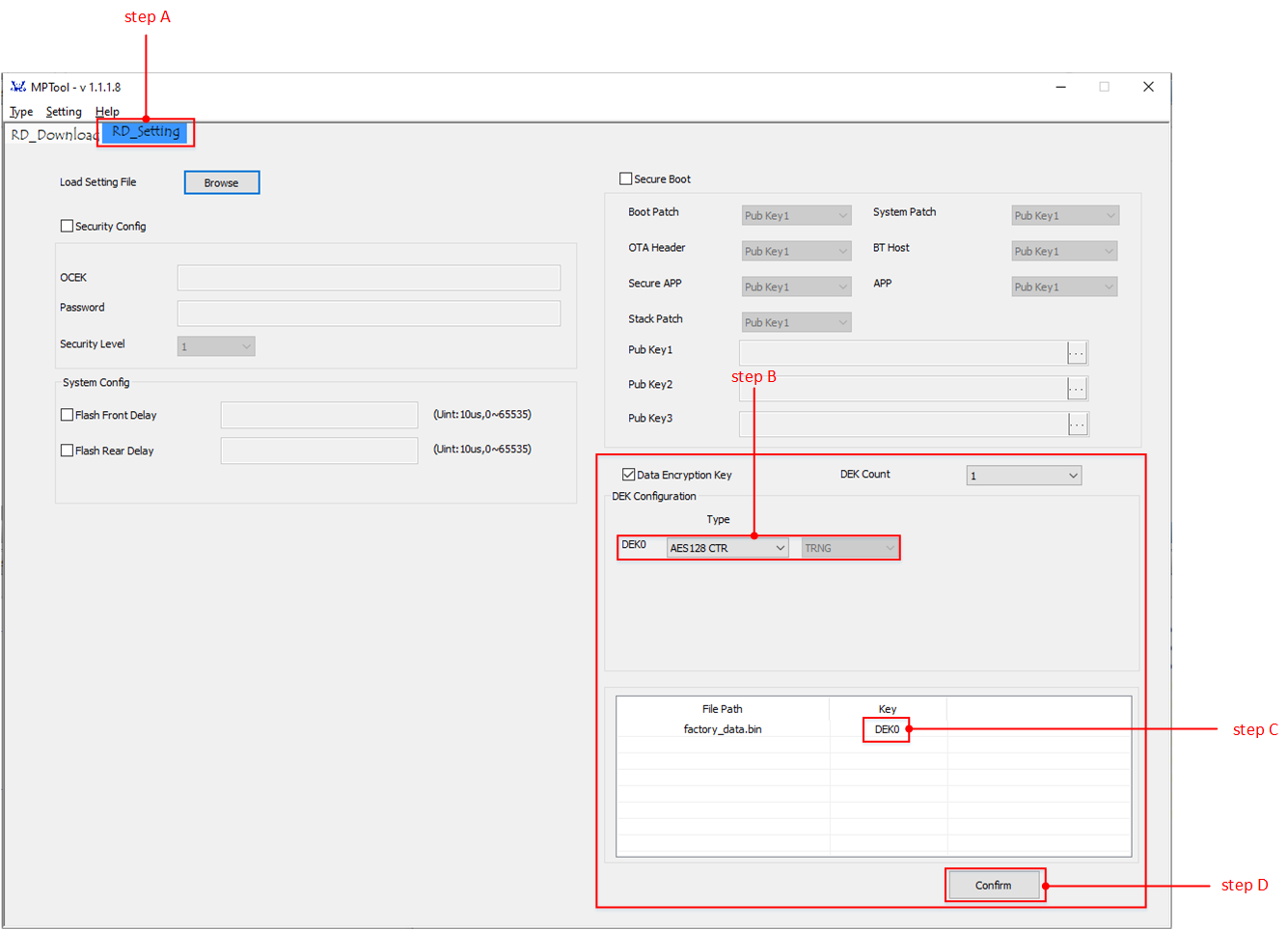Select the RD_Setting tab

pos(146,131)
